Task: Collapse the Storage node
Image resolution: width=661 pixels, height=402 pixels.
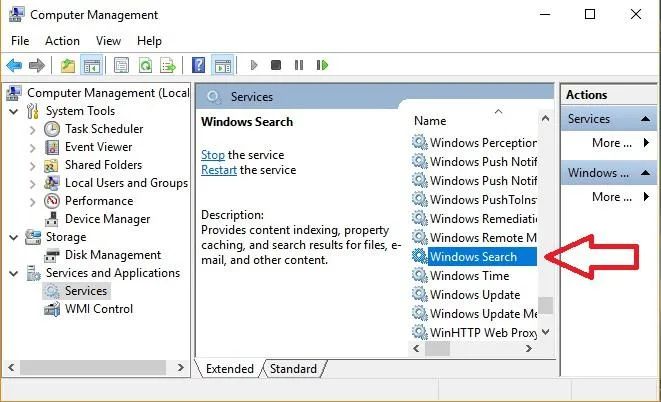Action: [14, 238]
